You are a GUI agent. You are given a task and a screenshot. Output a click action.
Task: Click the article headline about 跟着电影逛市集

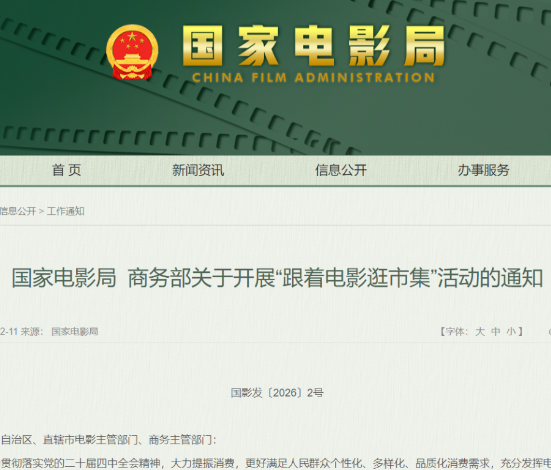[277, 278]
